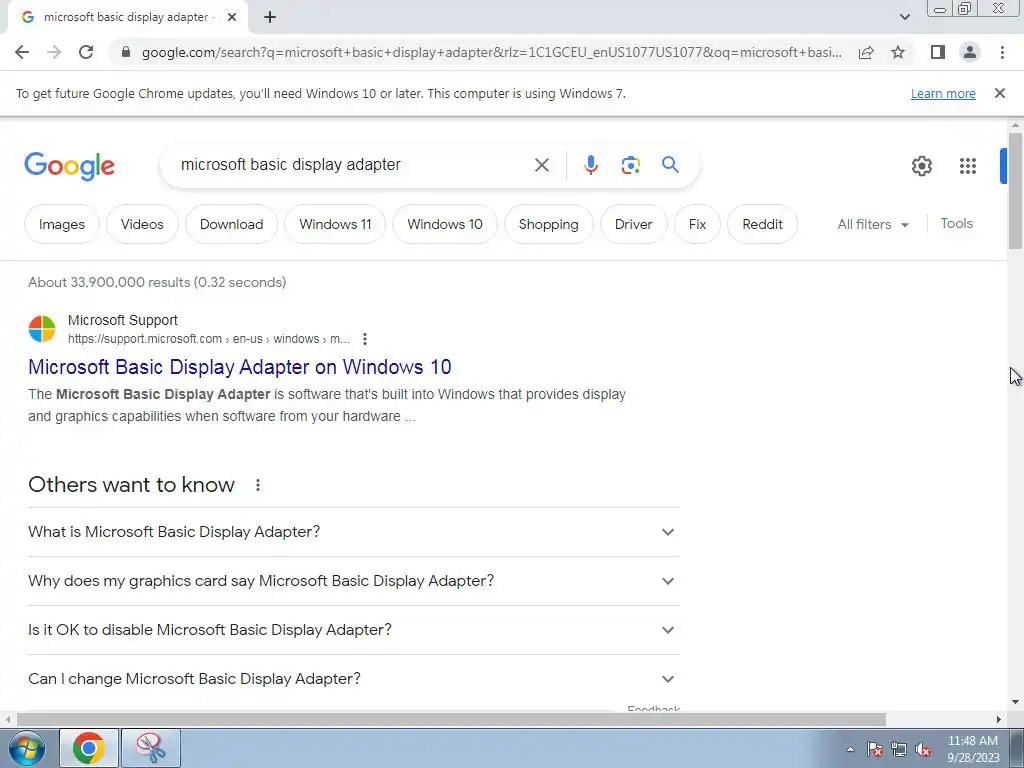Click the network tray icon
Viewport: 1024px width, 768px height.
tap(899, 749)
